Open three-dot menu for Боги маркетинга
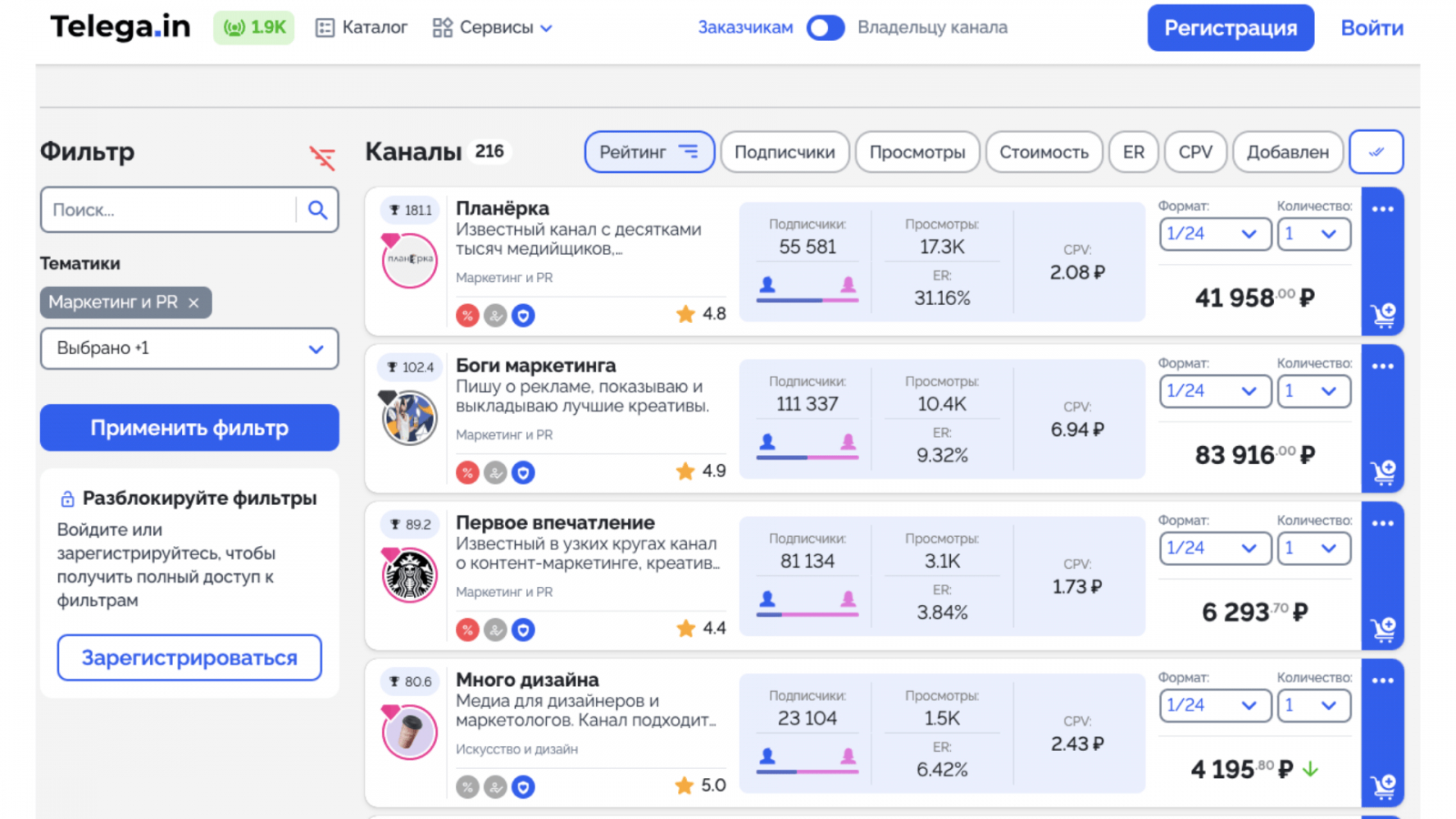The image size is (1456, 819). point(1383,367)
